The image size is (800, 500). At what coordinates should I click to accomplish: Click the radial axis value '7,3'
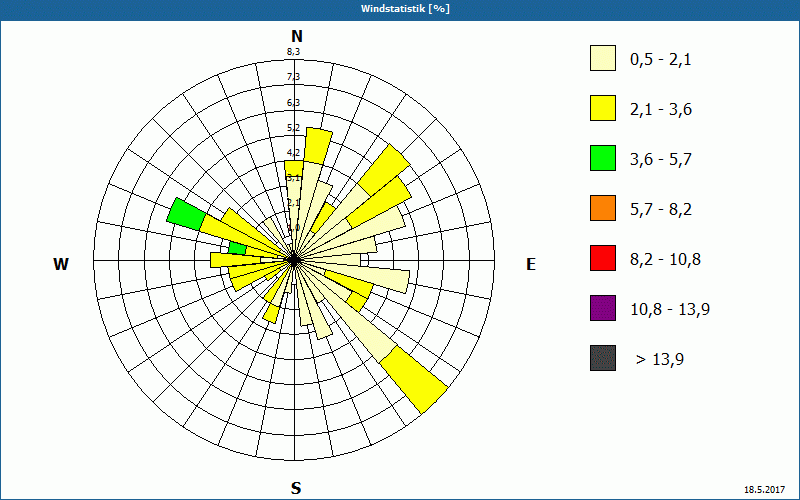click(293, 77)
